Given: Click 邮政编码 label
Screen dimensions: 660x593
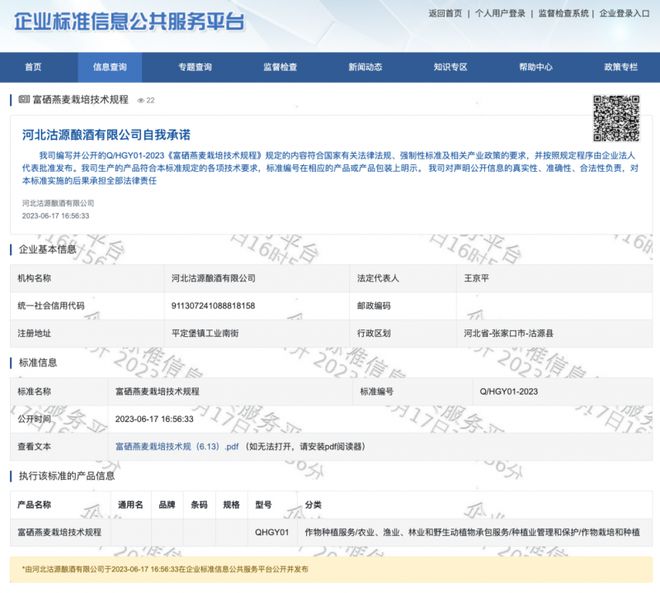Looking at the screenshot, I should (374, 306).
